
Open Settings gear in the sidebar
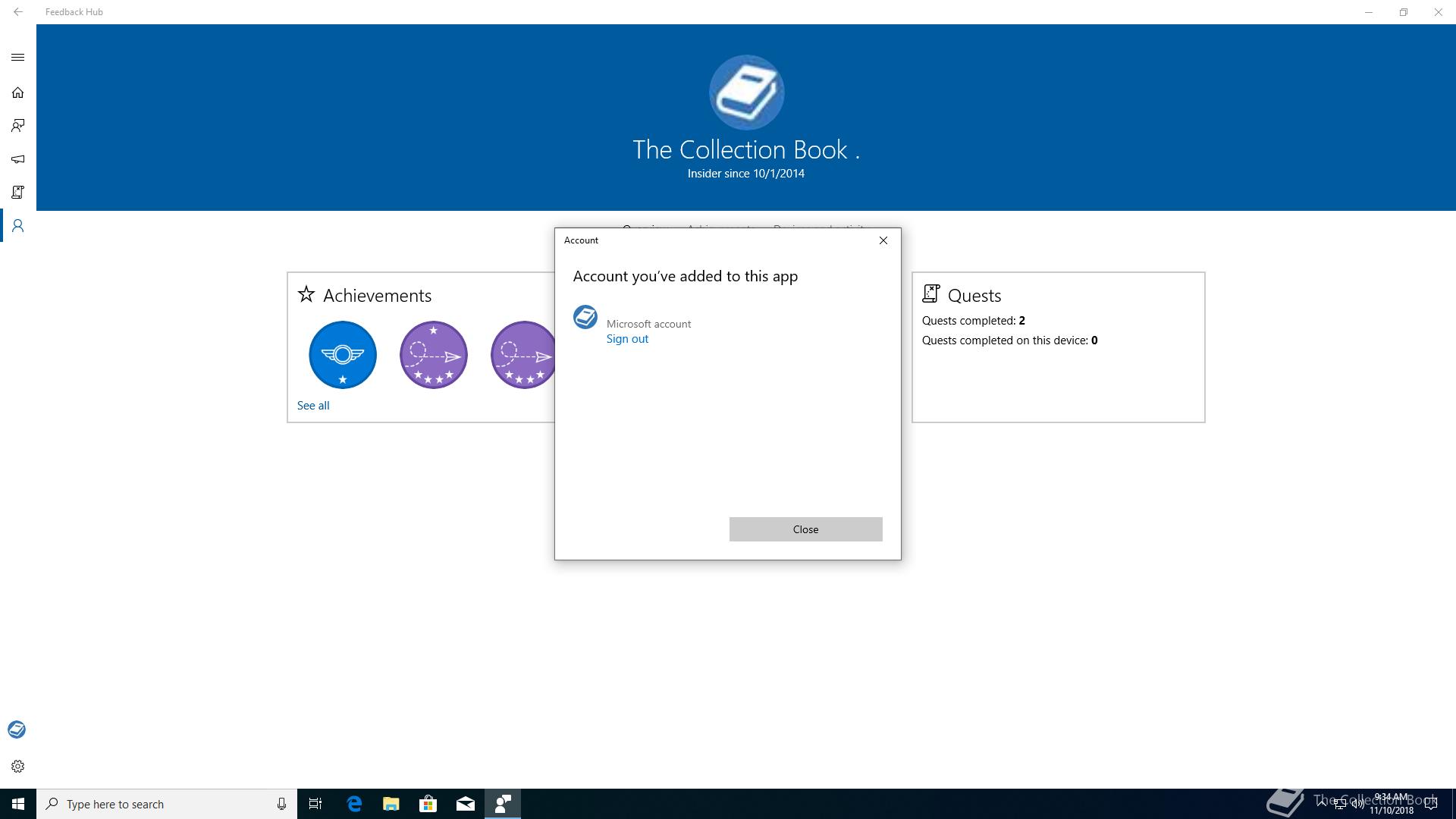tap(17, 767)
